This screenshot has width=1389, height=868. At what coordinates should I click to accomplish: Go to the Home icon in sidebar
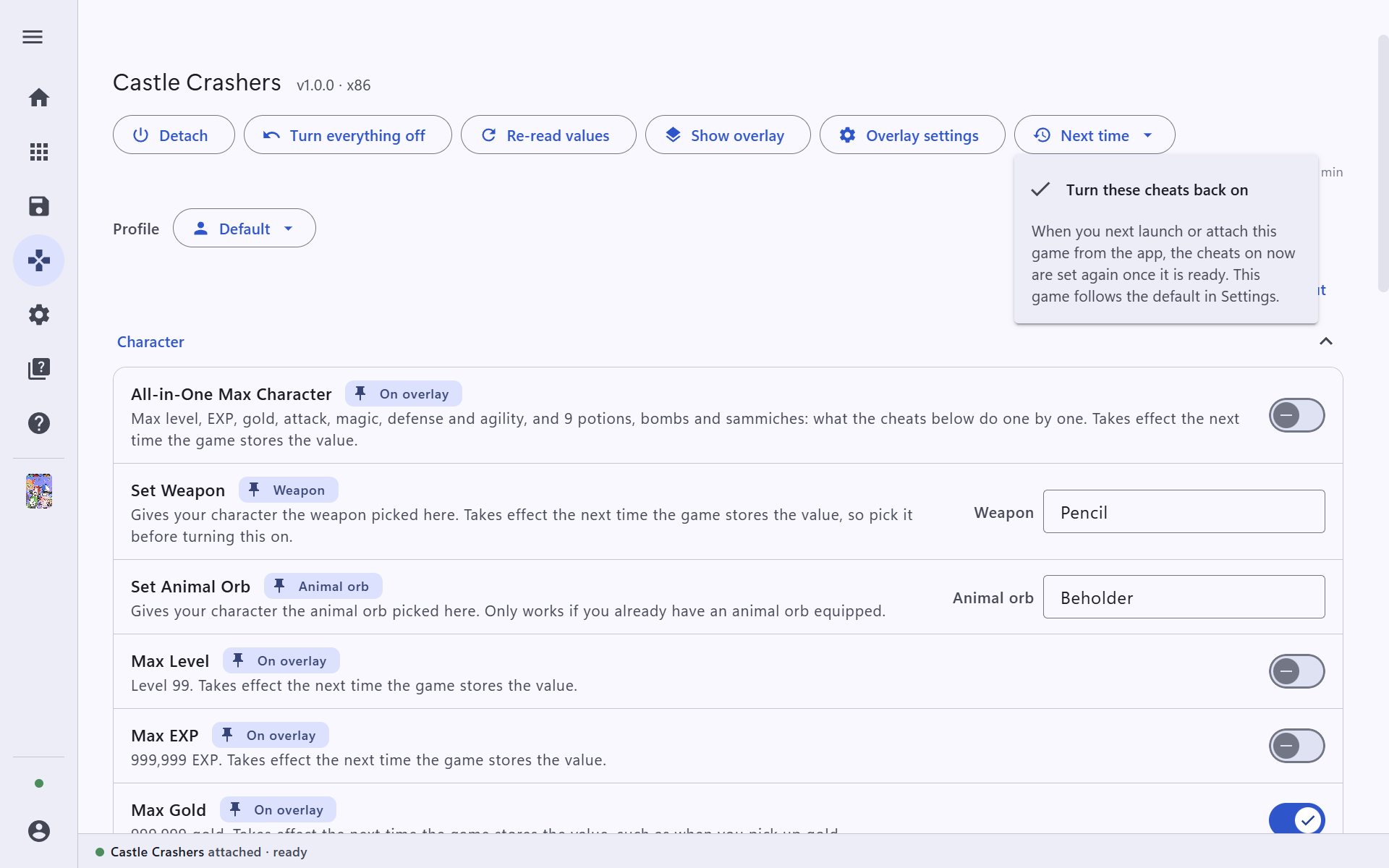[39, 98]
